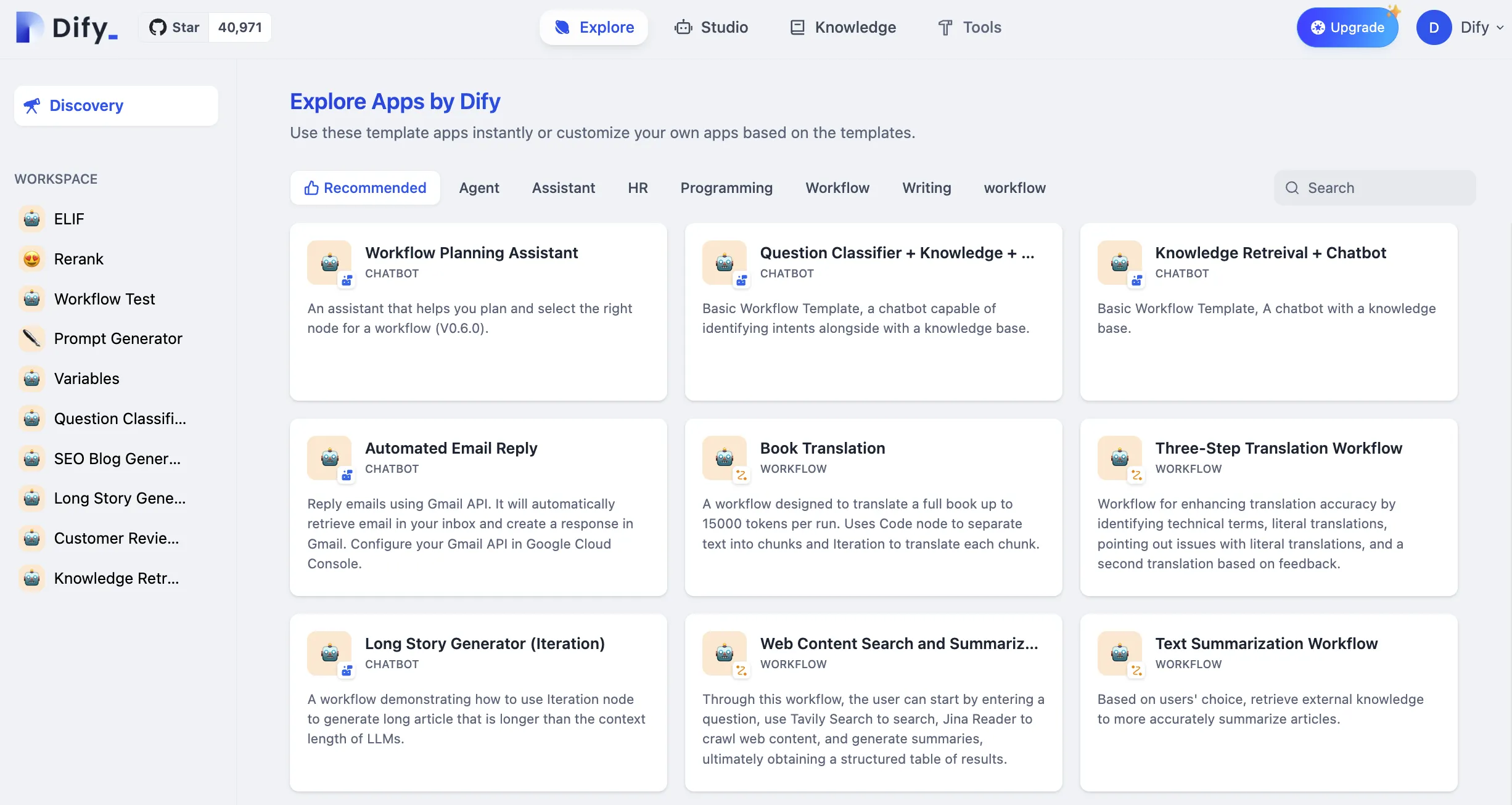Screen dimensions: 1512x805
Task: Click Workflow Planning Assistant card icon
Action: click(x=330, y=263)
